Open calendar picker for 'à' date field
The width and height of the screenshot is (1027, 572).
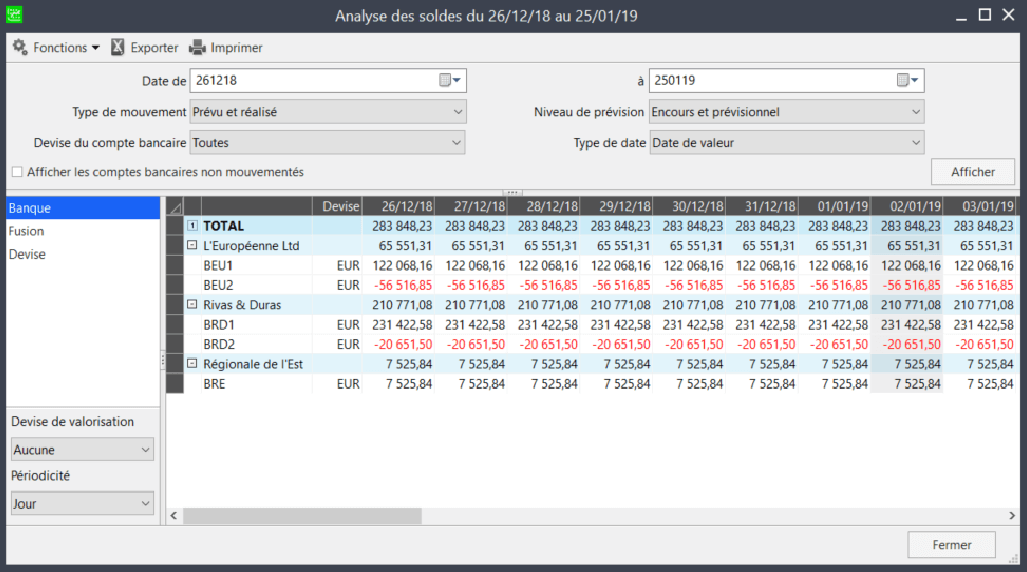pyautogui.click(x=907, y=80)
